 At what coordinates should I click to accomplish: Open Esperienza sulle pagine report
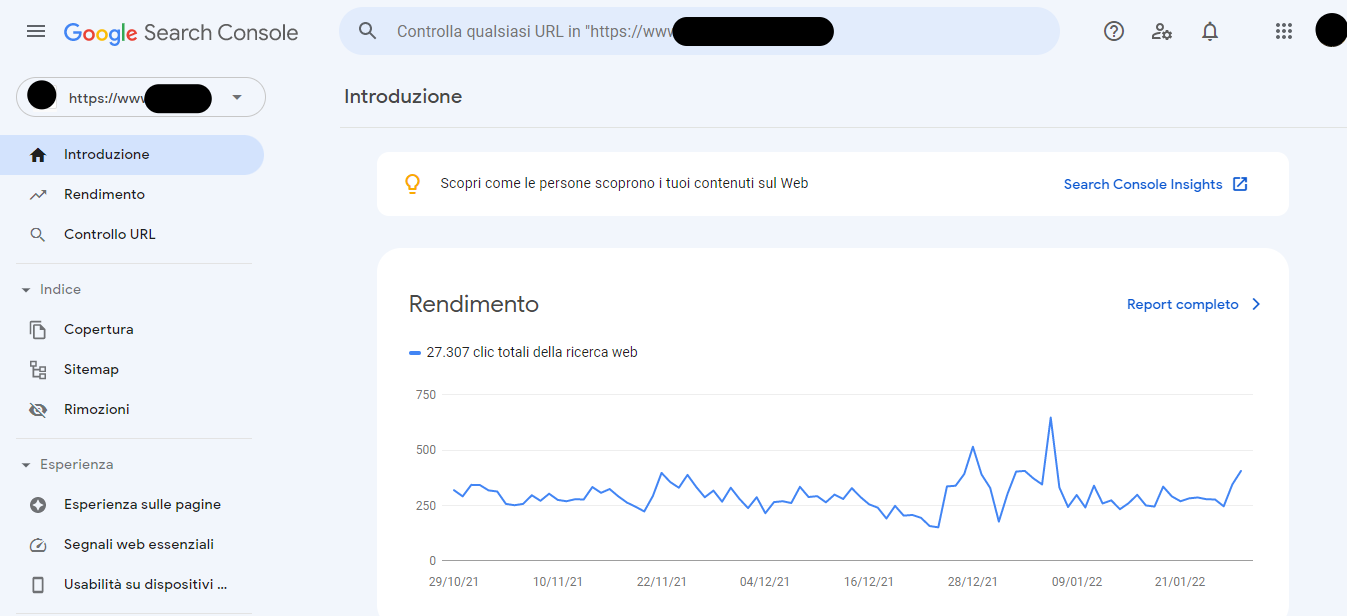point(142,505)
